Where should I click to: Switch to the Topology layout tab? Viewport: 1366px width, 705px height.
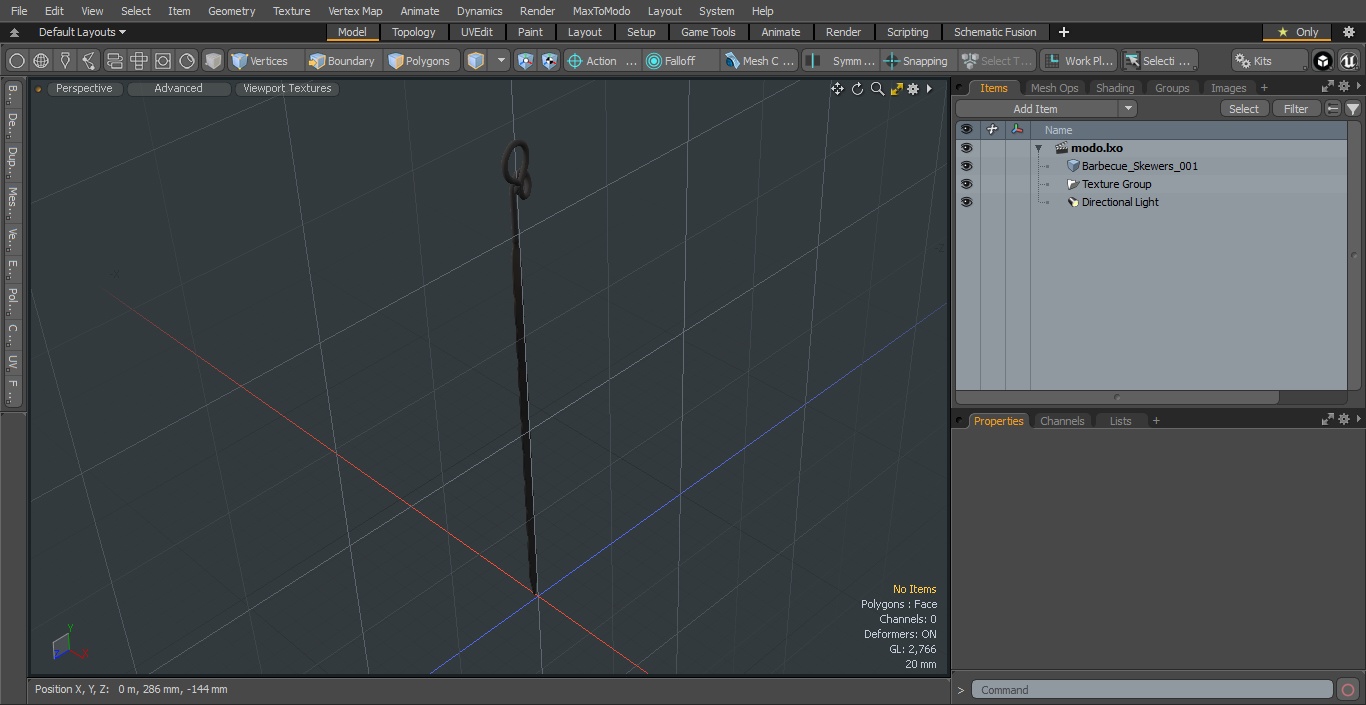pos(413,32)
